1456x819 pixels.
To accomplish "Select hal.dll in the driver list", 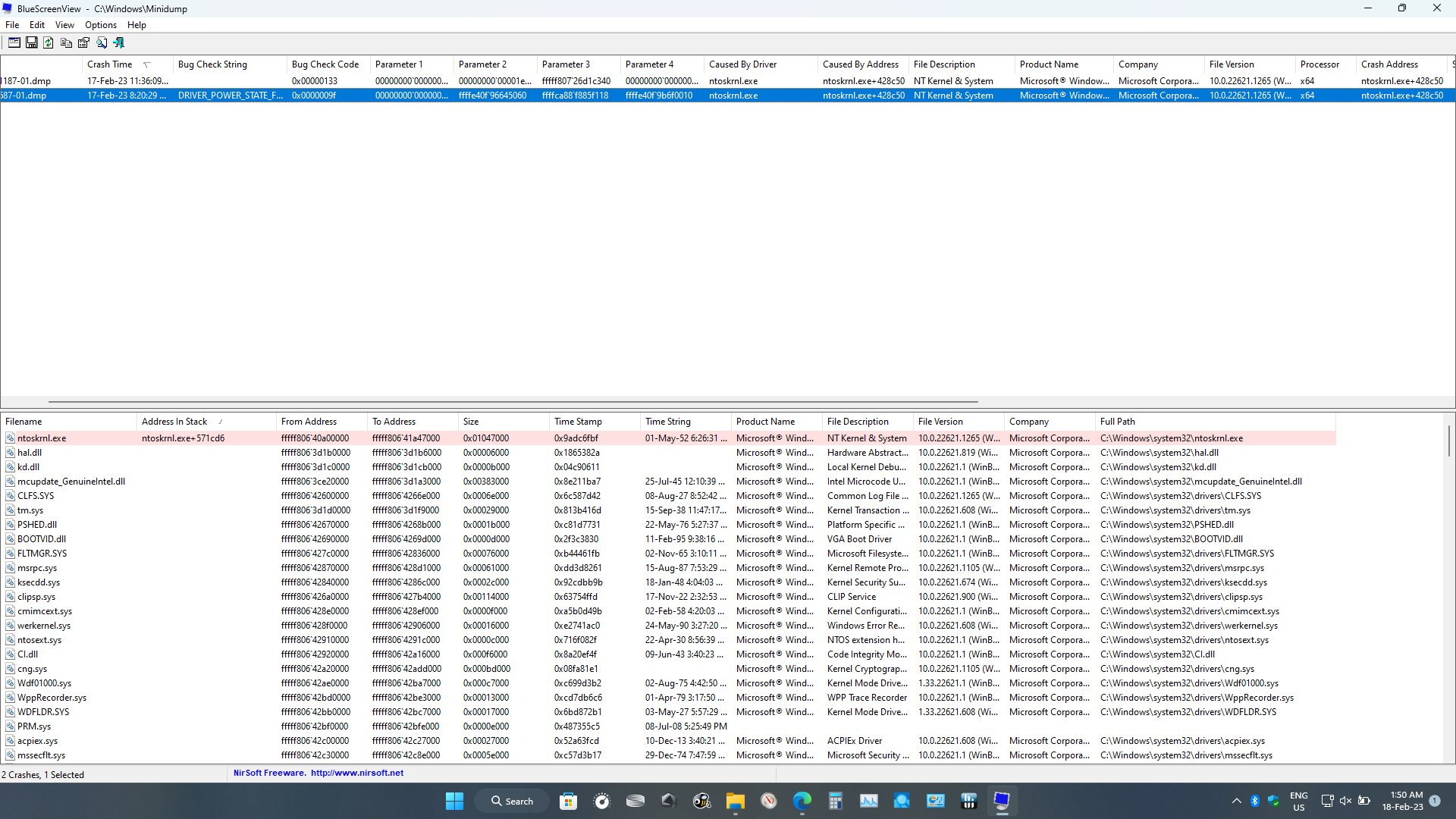I will point(30,453).
